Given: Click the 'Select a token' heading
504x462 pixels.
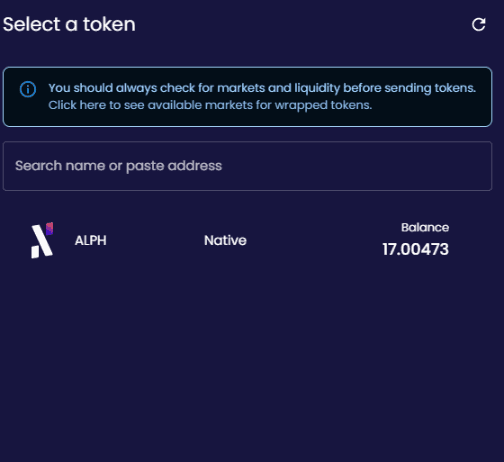Looking at the screenshot, I should pos(69,24).
